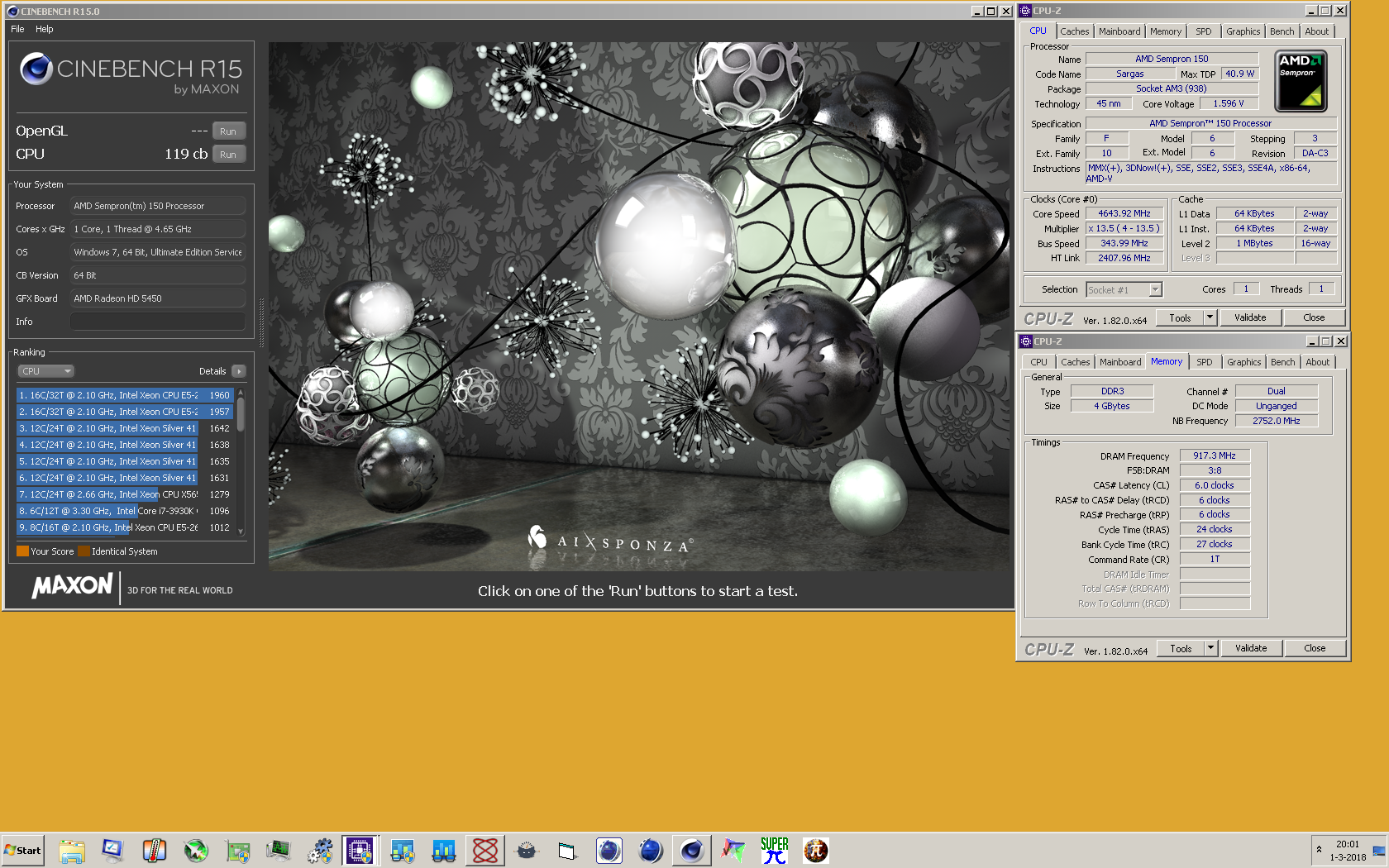This screenshot has height=868, width=1389.
Task: Open the Help menu in Cinebench
Action: (45, 29)
